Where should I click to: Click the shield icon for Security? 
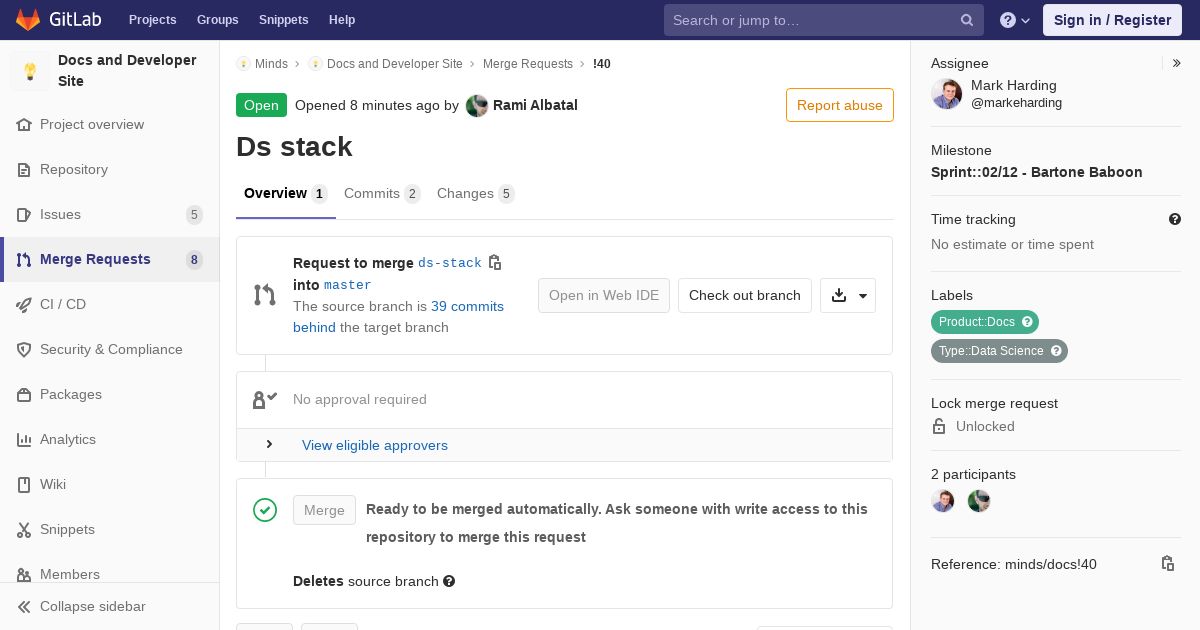tap(24, 349)
